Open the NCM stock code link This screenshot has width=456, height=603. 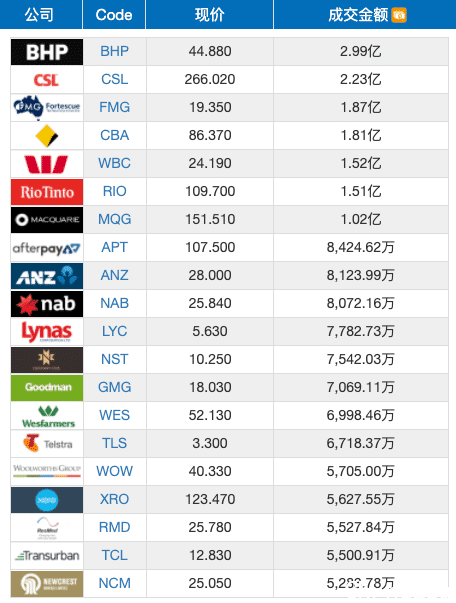[x=115, y=583]
